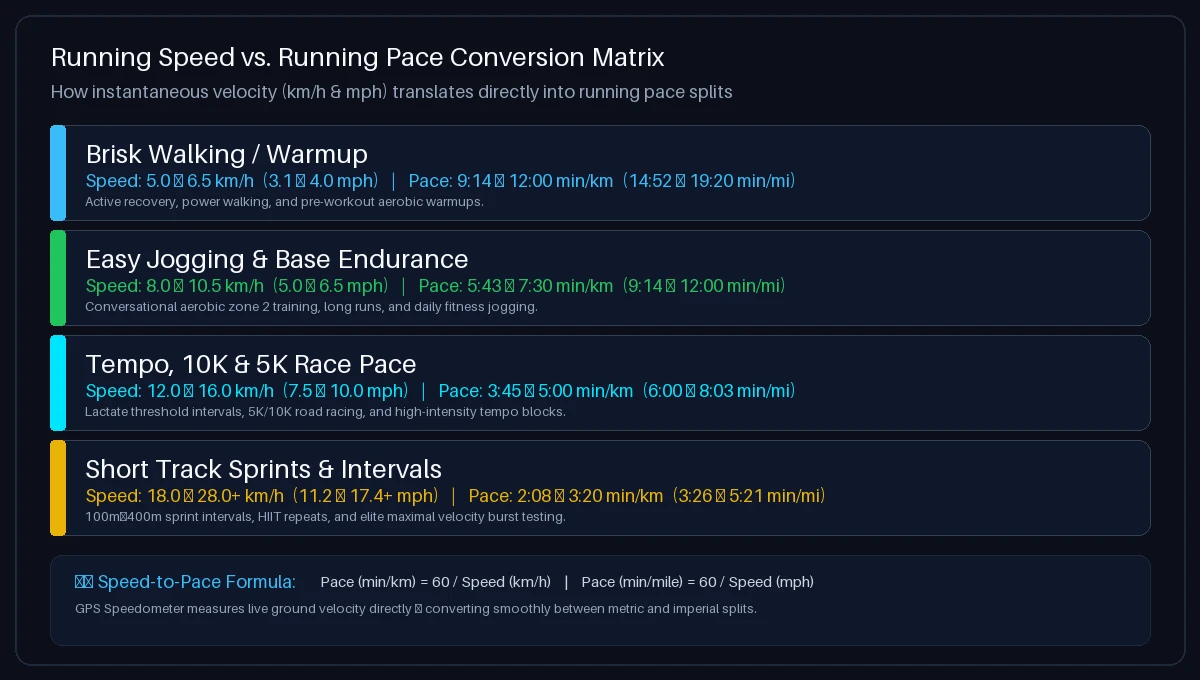This screenshot has width=1200, height=680.
Task: Click the "Speed-to-Pace Formula:" label
Action: click(185, 582)
